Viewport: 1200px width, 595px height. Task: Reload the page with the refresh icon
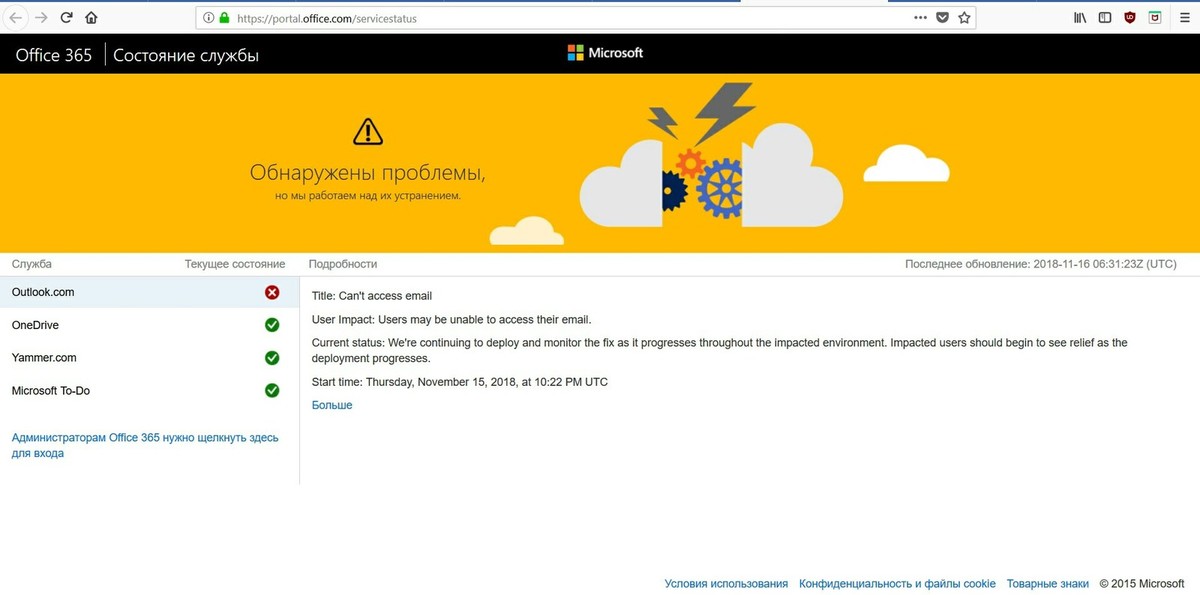pyautogui.click(x=67, y=17)
